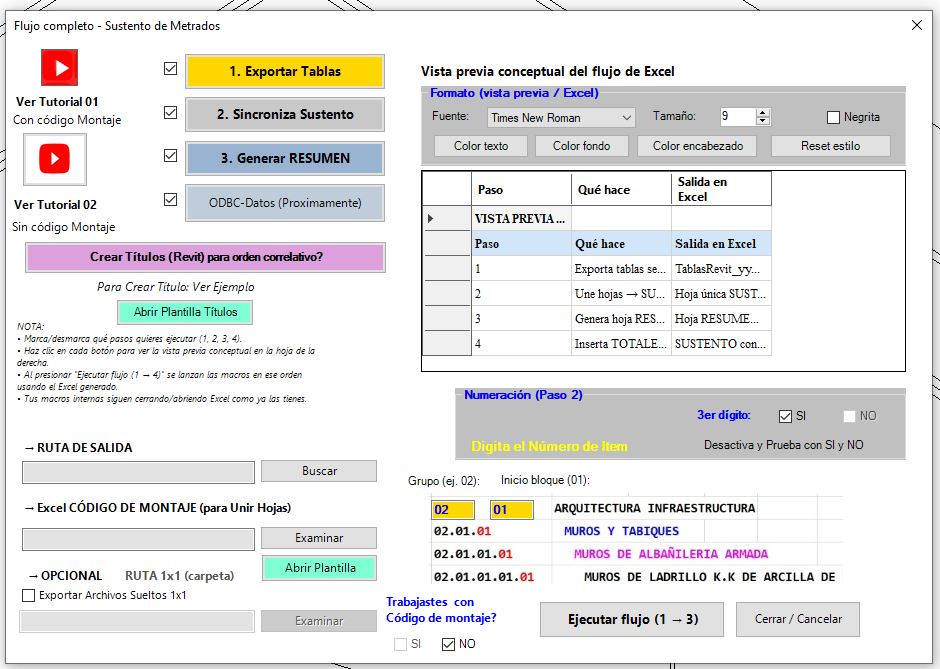940x669 pixels.
Task: Click row selector arrow for VISTA PREVIA row
Action: (447, 219)
